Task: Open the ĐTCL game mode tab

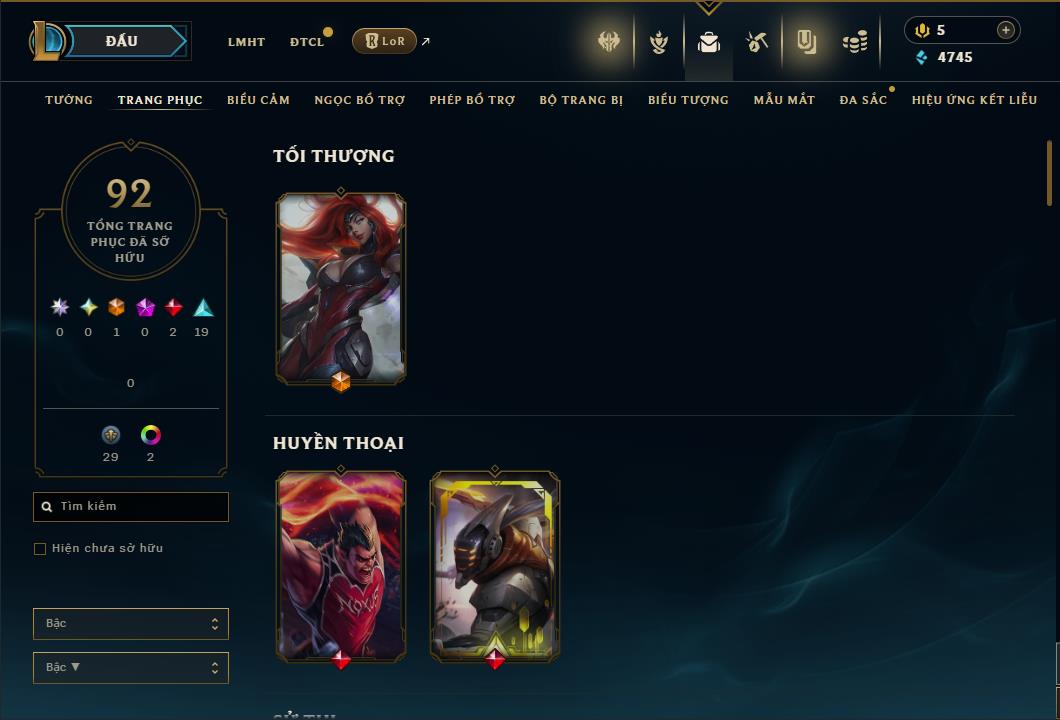Action: [307, 42]
